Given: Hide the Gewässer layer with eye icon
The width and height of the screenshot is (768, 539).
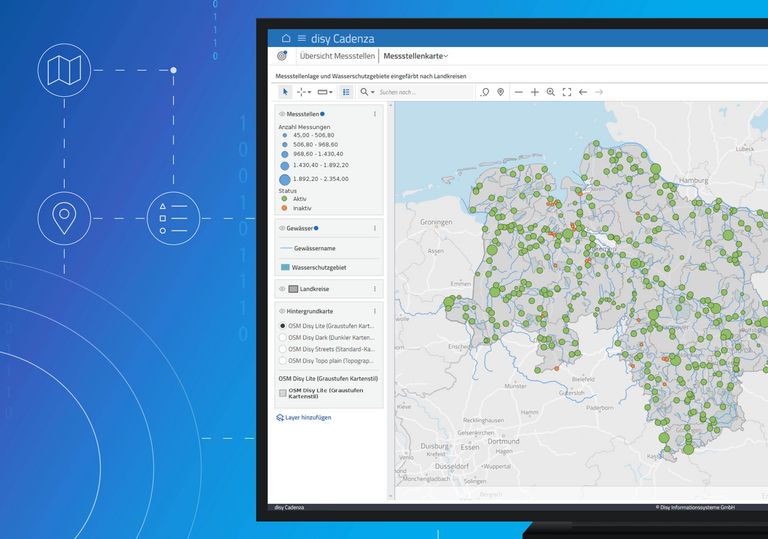Looking at the screenshot, I should (x=282, y=229).
